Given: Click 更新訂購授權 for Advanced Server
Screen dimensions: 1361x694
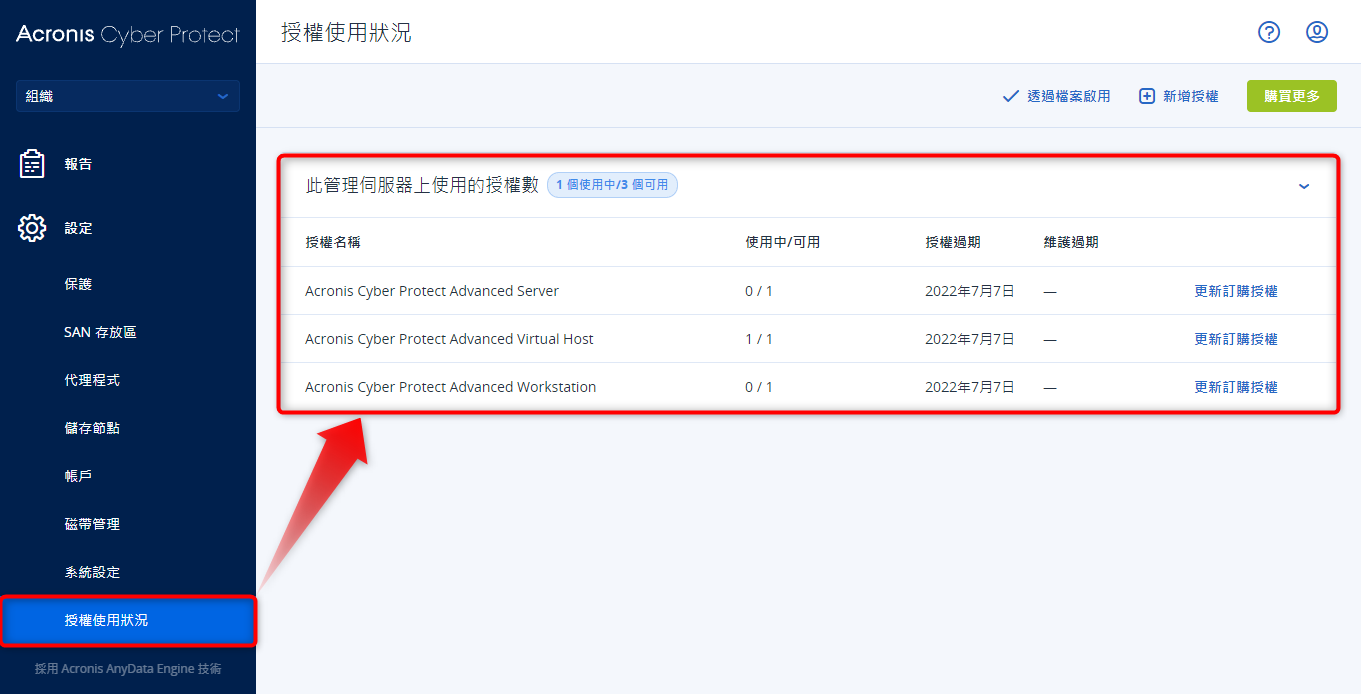Looking at the screenshot, I should [1236, 291].
